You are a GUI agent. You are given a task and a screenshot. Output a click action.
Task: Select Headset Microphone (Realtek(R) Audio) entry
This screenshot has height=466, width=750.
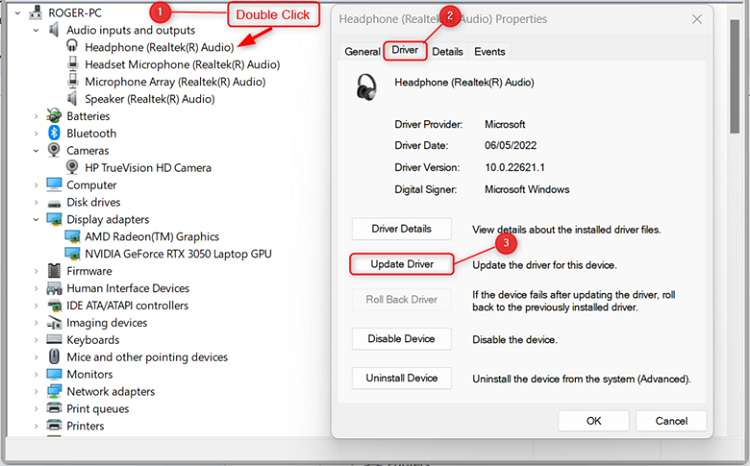[x=182, y=64]
